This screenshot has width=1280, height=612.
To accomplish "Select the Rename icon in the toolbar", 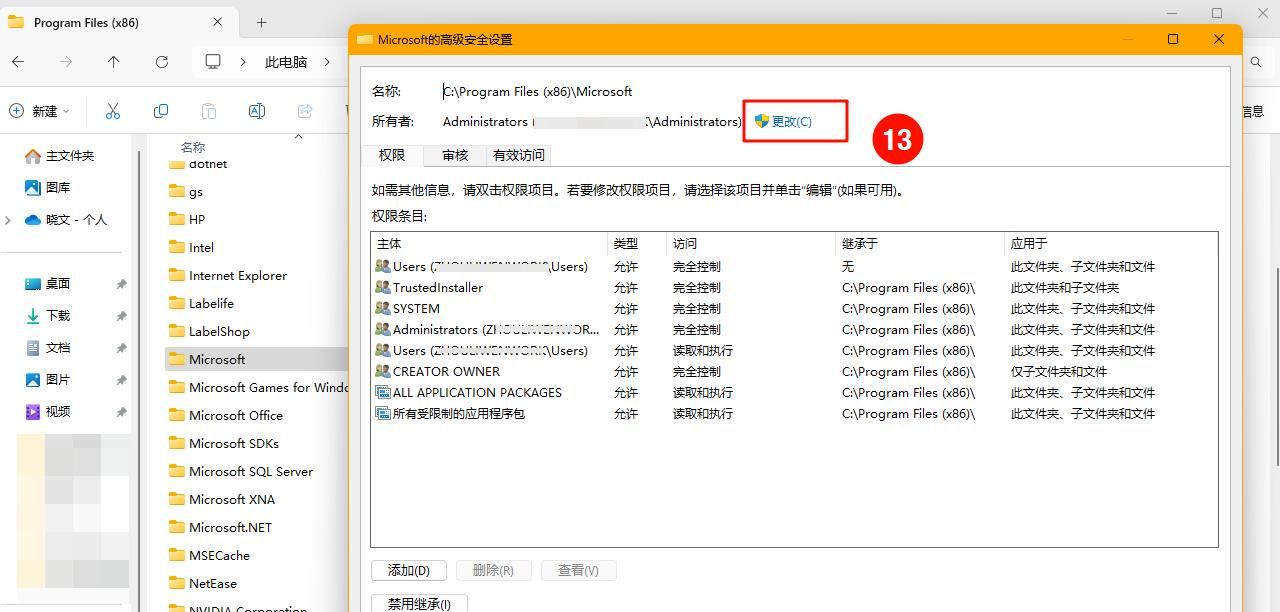I will 256,110.
